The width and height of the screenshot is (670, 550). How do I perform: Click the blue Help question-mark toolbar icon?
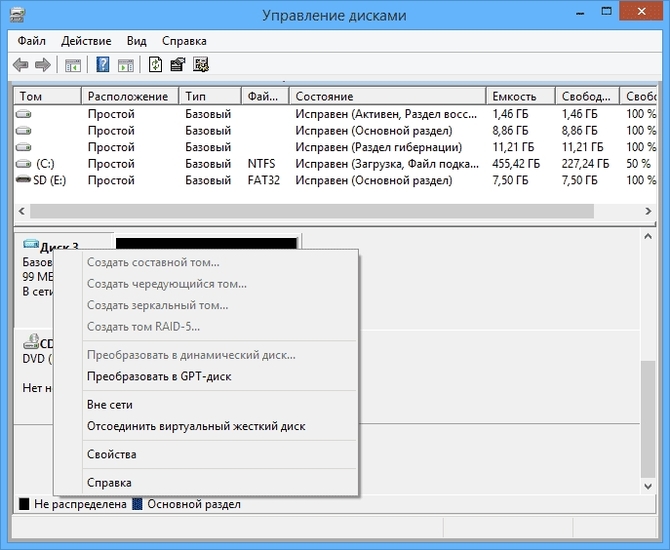(x=102, y=65)
